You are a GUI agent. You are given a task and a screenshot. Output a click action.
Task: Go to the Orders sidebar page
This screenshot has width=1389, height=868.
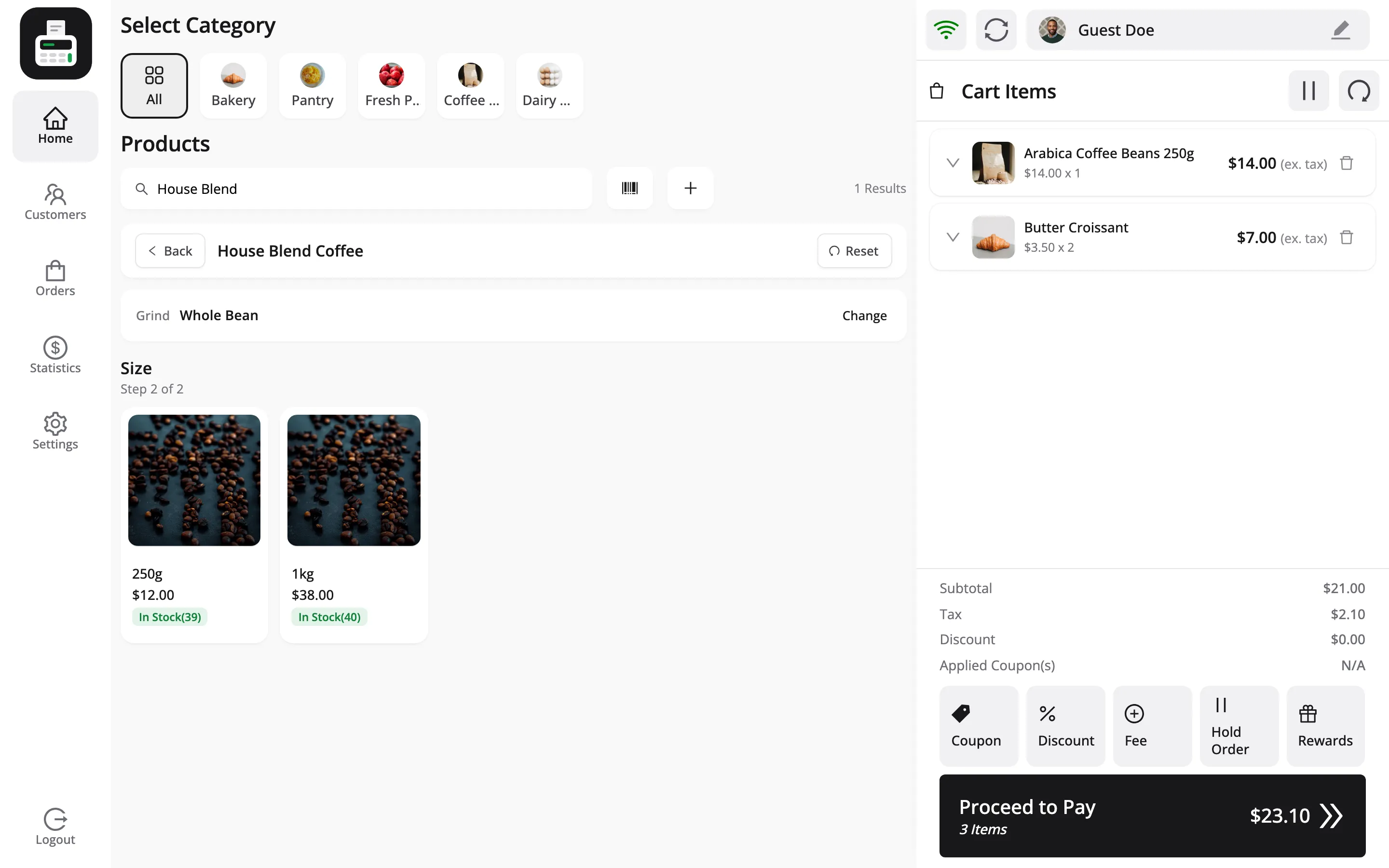pos(55,278)
